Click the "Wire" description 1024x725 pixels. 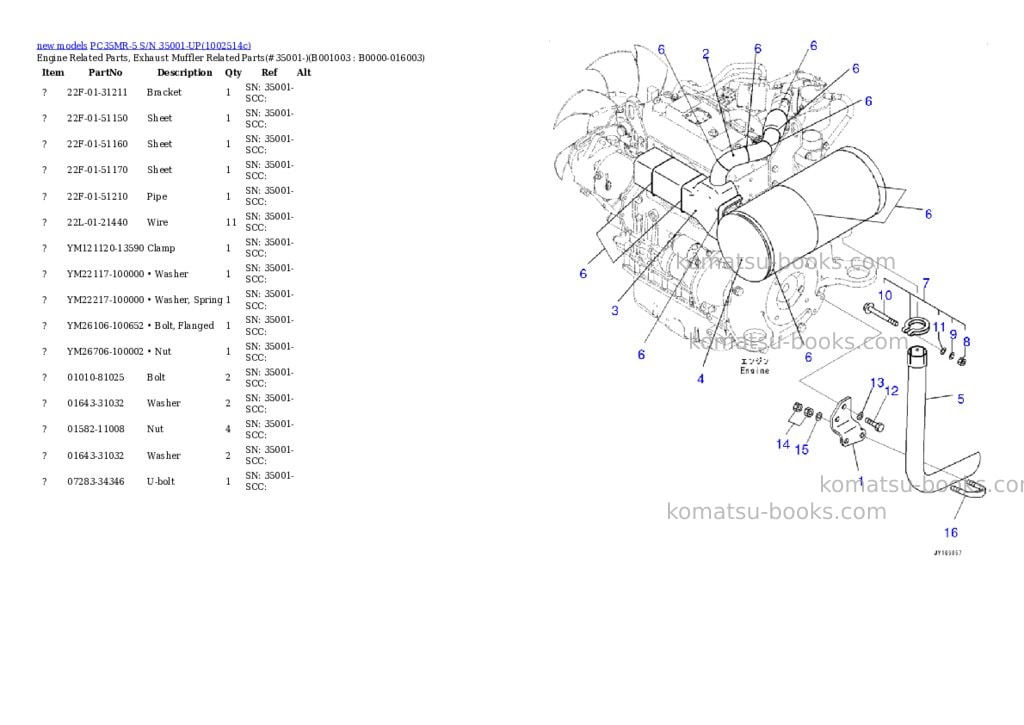[157, 223]
